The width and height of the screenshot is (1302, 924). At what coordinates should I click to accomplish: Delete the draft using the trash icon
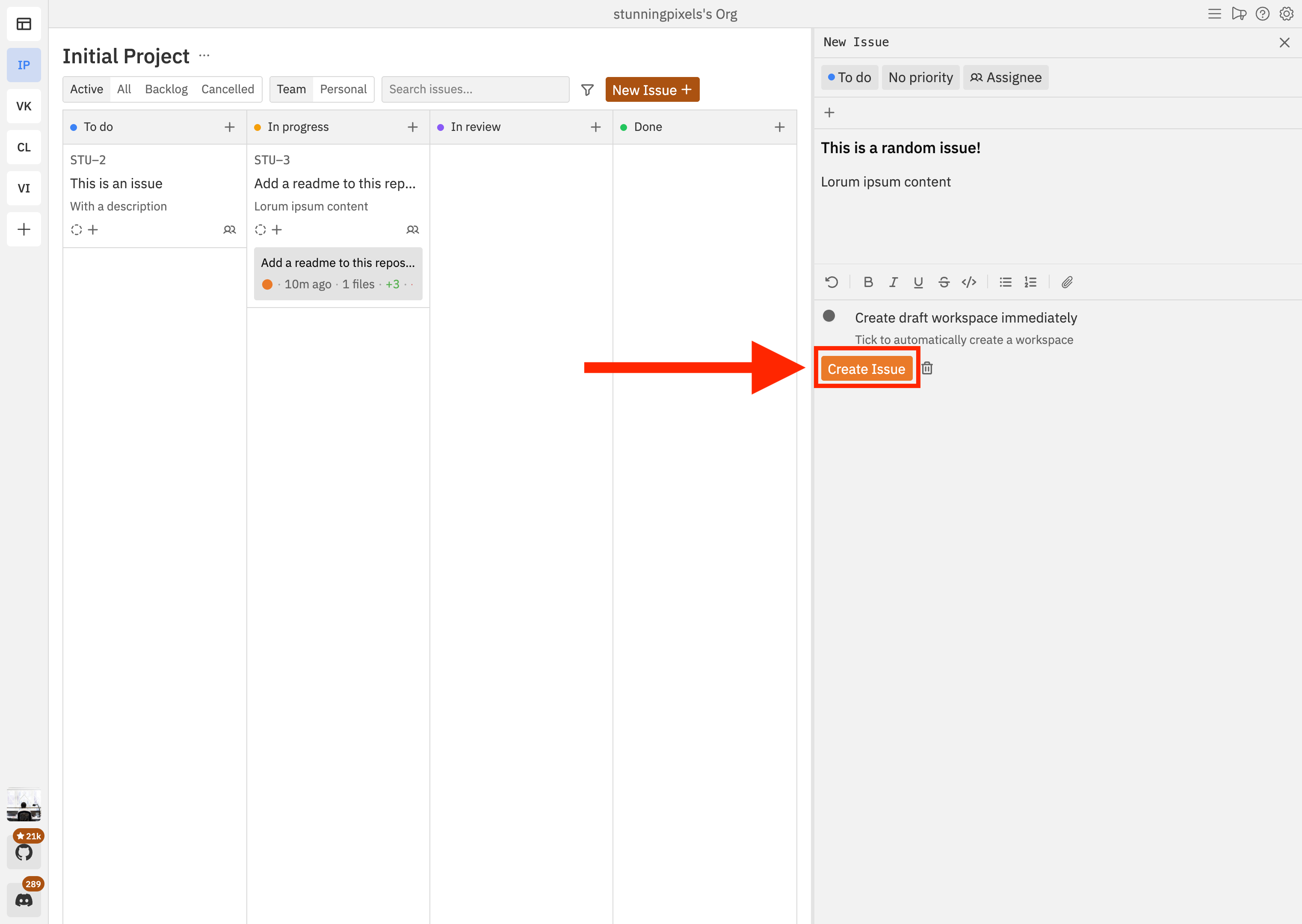click(927, 368)
